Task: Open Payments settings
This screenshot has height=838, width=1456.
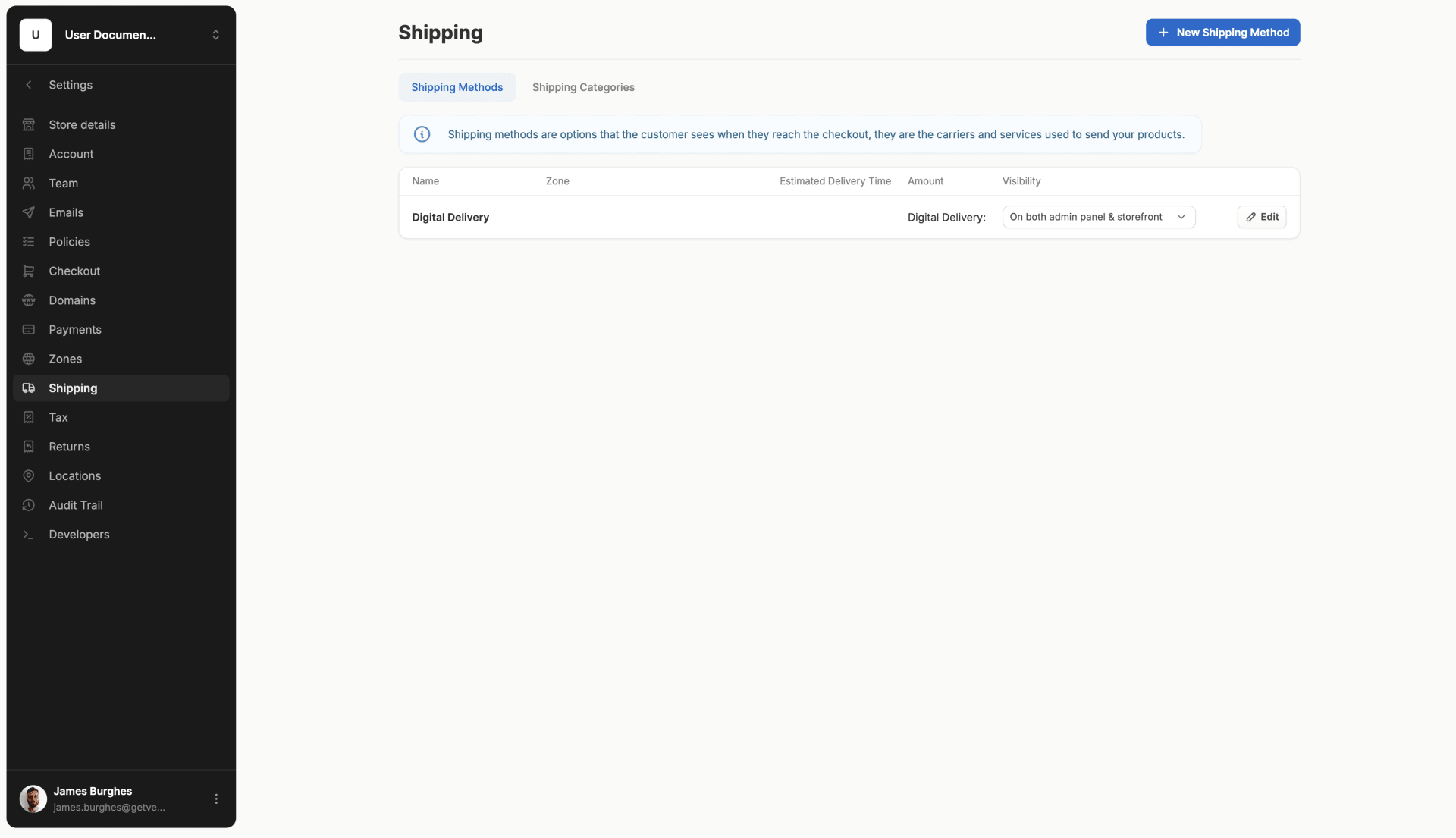Action: pyautogui.click(x=121, y=330)
